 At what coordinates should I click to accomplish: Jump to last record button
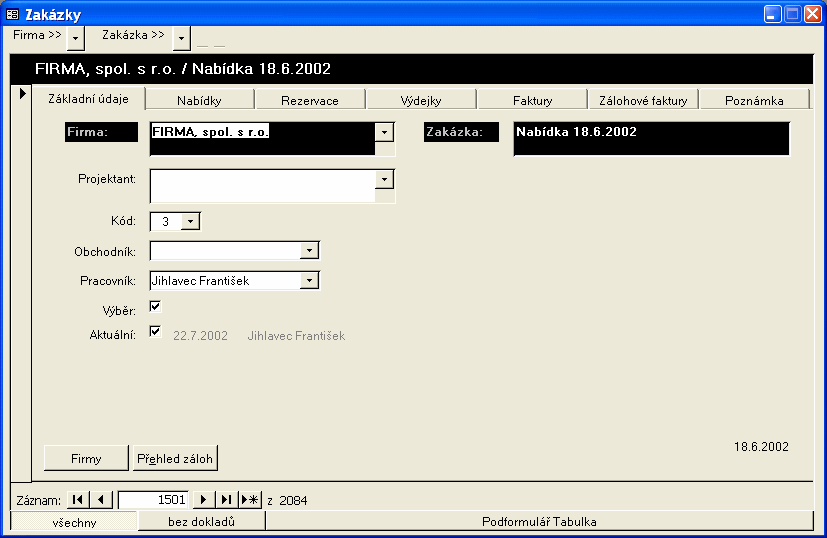[227, 499]
